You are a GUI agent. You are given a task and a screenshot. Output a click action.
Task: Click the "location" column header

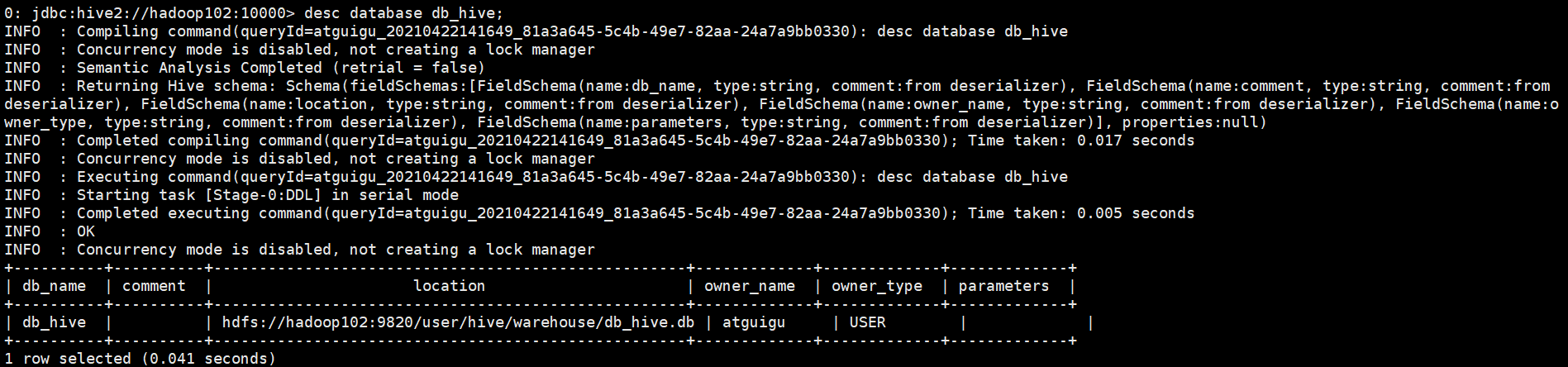[x=449, y=286]
